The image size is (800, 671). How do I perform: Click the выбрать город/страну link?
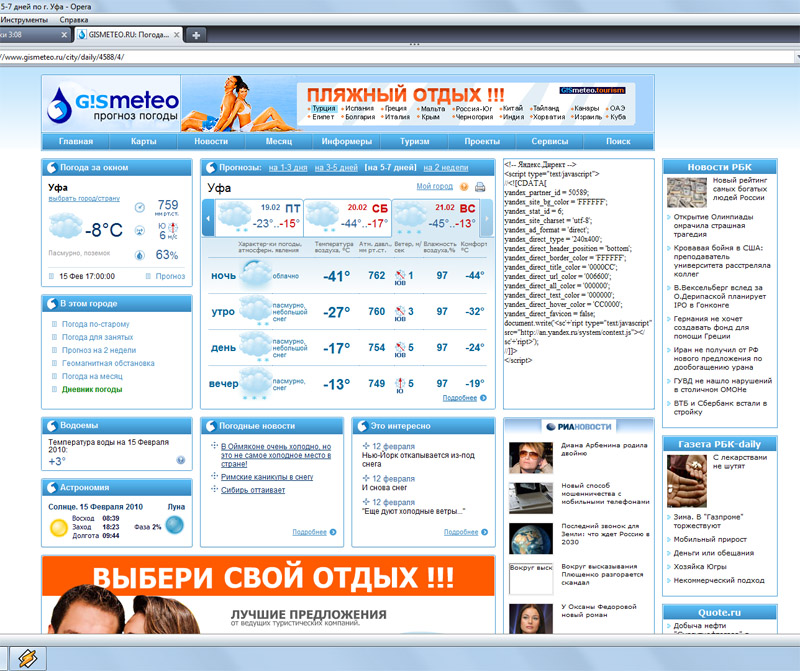pyautogui.click(x=84, y=198)
